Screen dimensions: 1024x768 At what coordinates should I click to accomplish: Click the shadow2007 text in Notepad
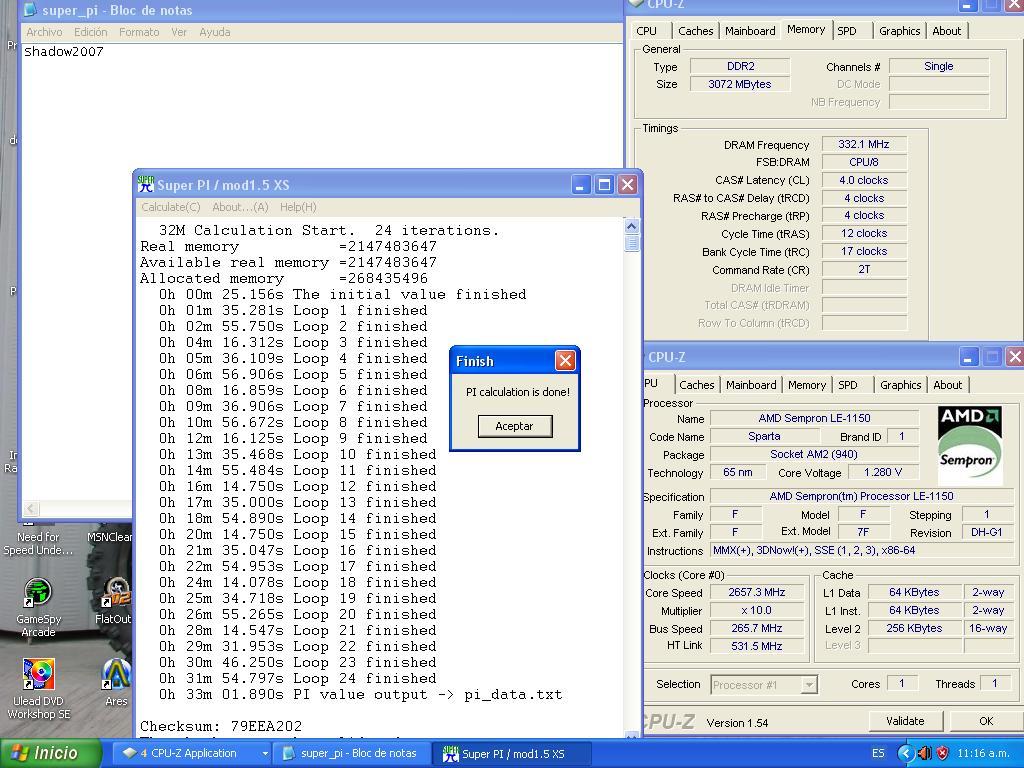[64, 52]
